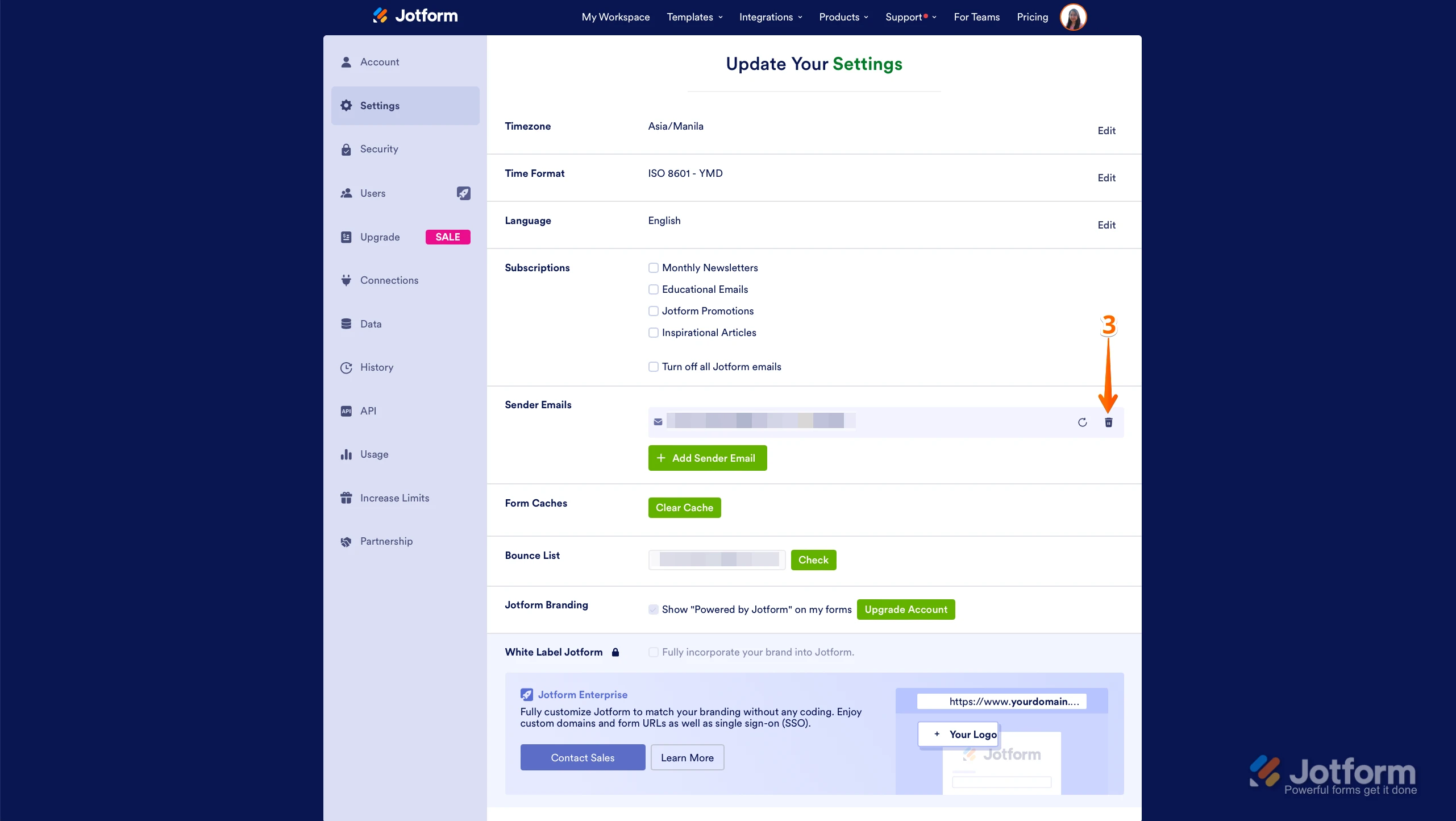This screenshot has height=821, width=1456.
Task: Expand the Integrations dropdown menu
Action: [771, 17]
